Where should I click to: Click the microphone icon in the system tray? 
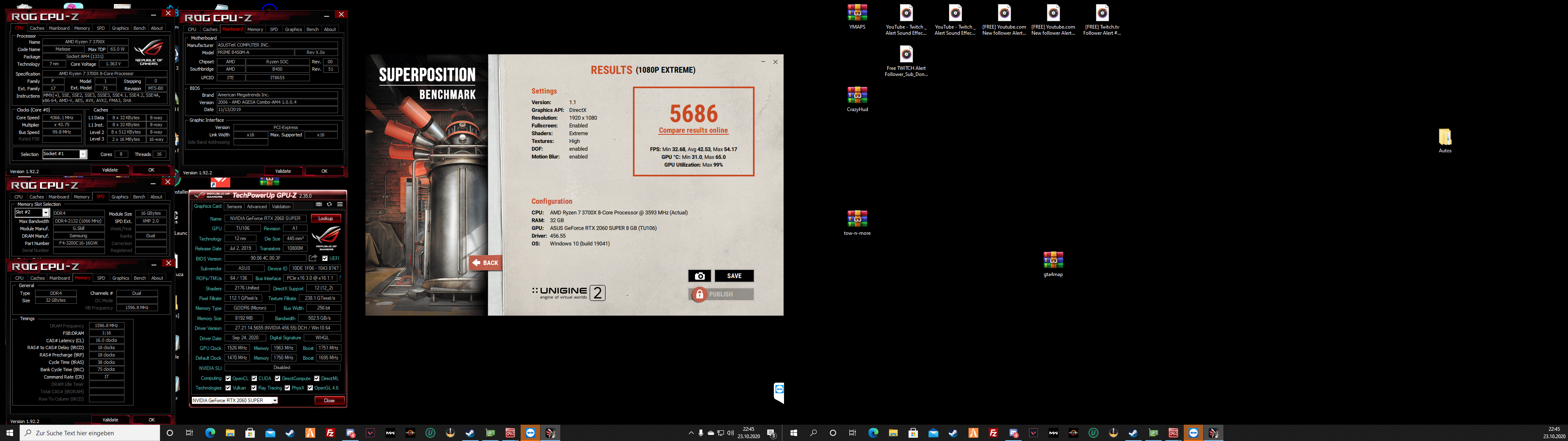point(701,433)
